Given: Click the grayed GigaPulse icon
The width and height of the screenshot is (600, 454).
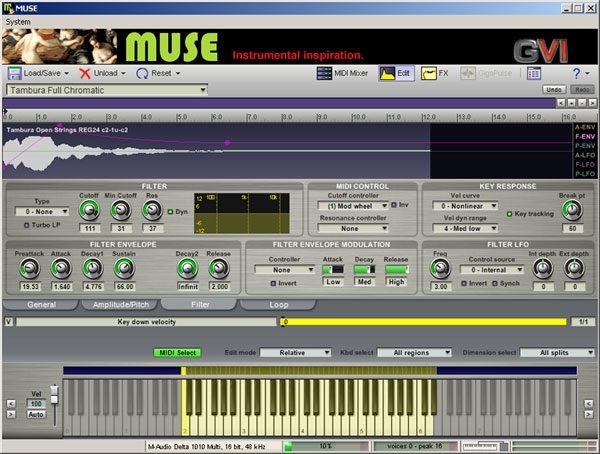Looking at the screenshot, I should pyautogui.click(x=468, y=73).
